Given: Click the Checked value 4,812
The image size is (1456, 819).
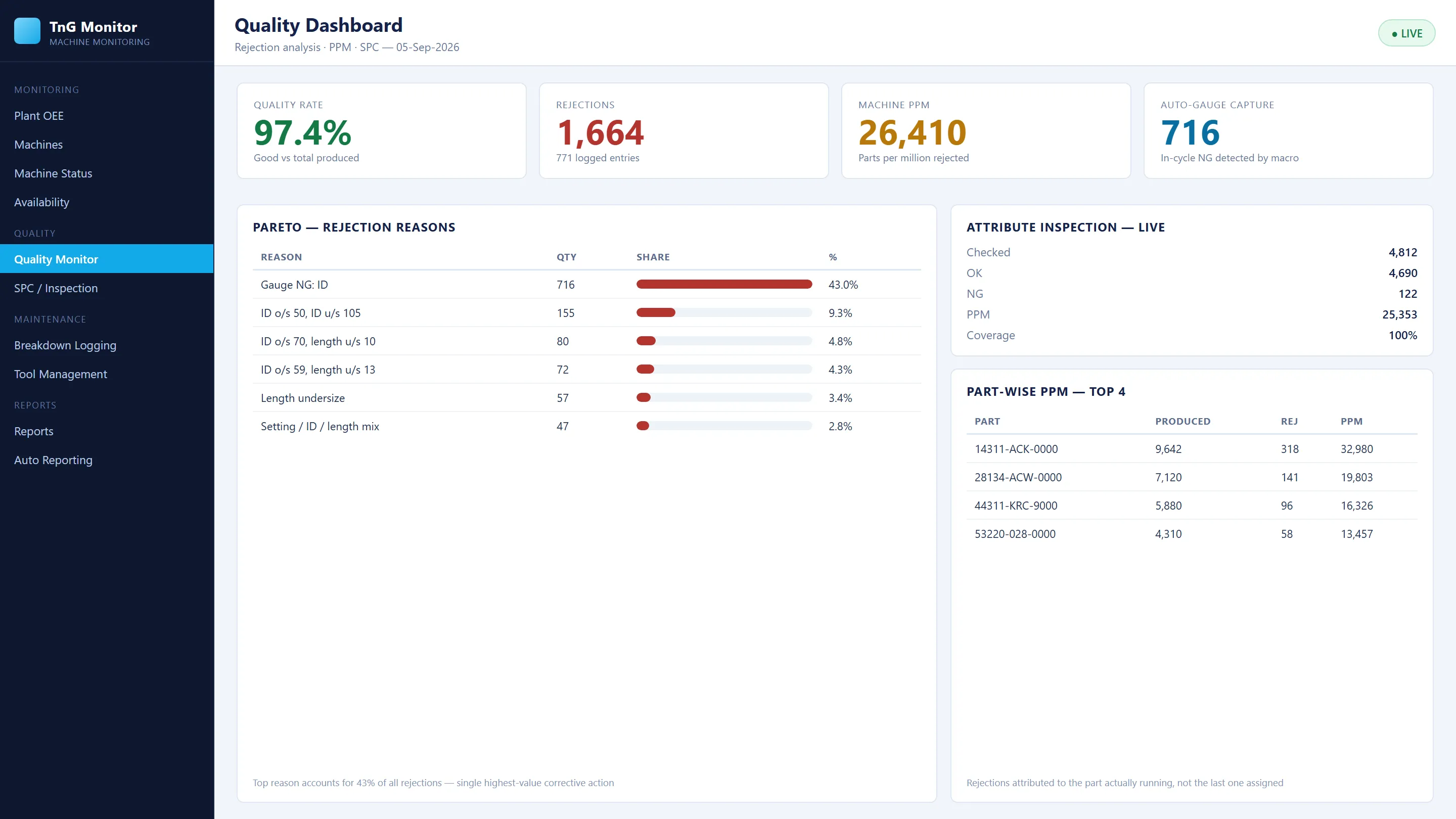Looking at the screenshot, I should click(1403, 253).
